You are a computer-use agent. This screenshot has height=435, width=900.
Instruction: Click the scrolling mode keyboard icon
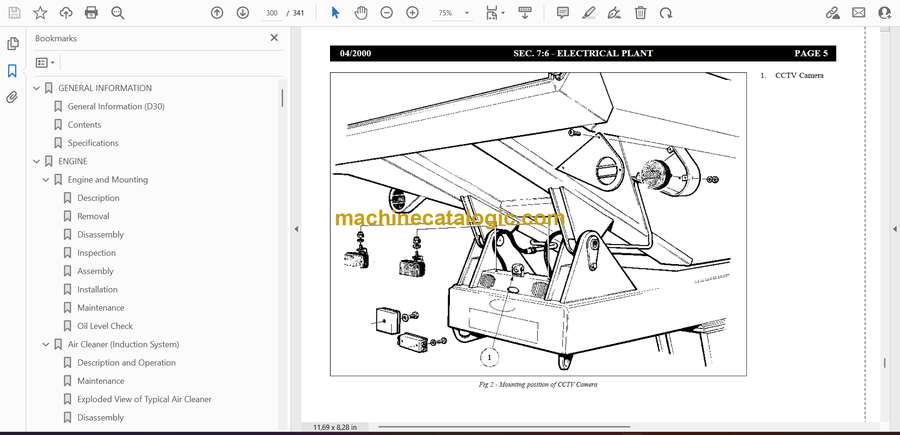pyautogui.click(x=524, y=13)
